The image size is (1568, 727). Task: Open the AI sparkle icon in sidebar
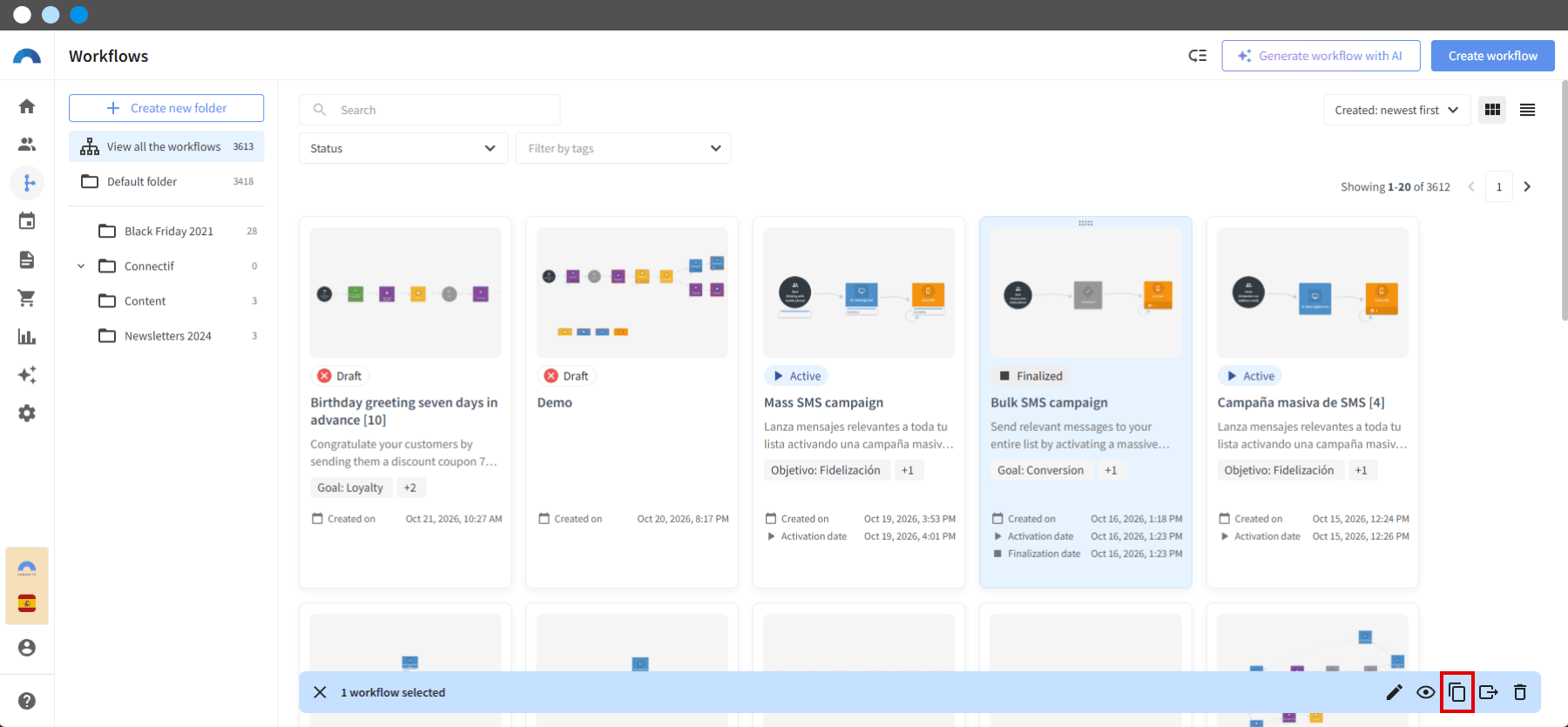point(27,374)
